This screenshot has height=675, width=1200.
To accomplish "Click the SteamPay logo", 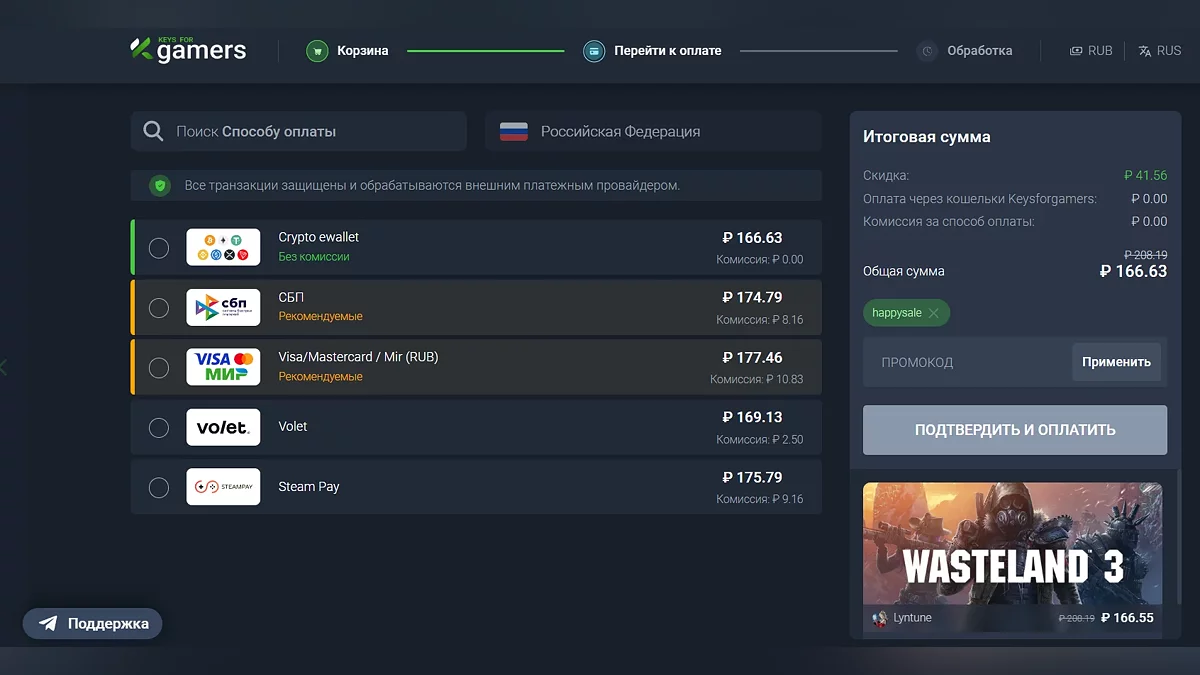I will click(223, 487).
